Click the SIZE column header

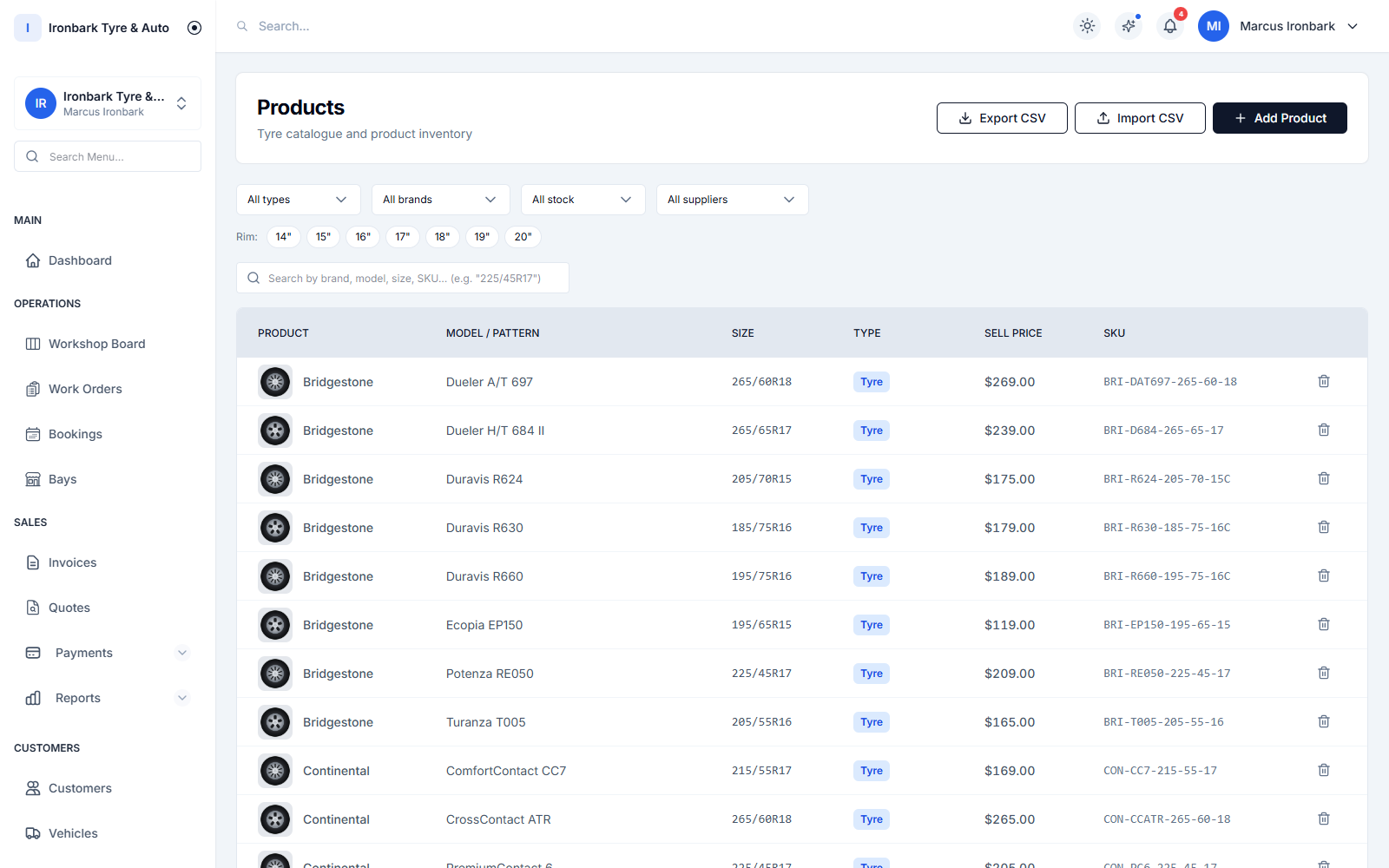(x=743, y=333)
